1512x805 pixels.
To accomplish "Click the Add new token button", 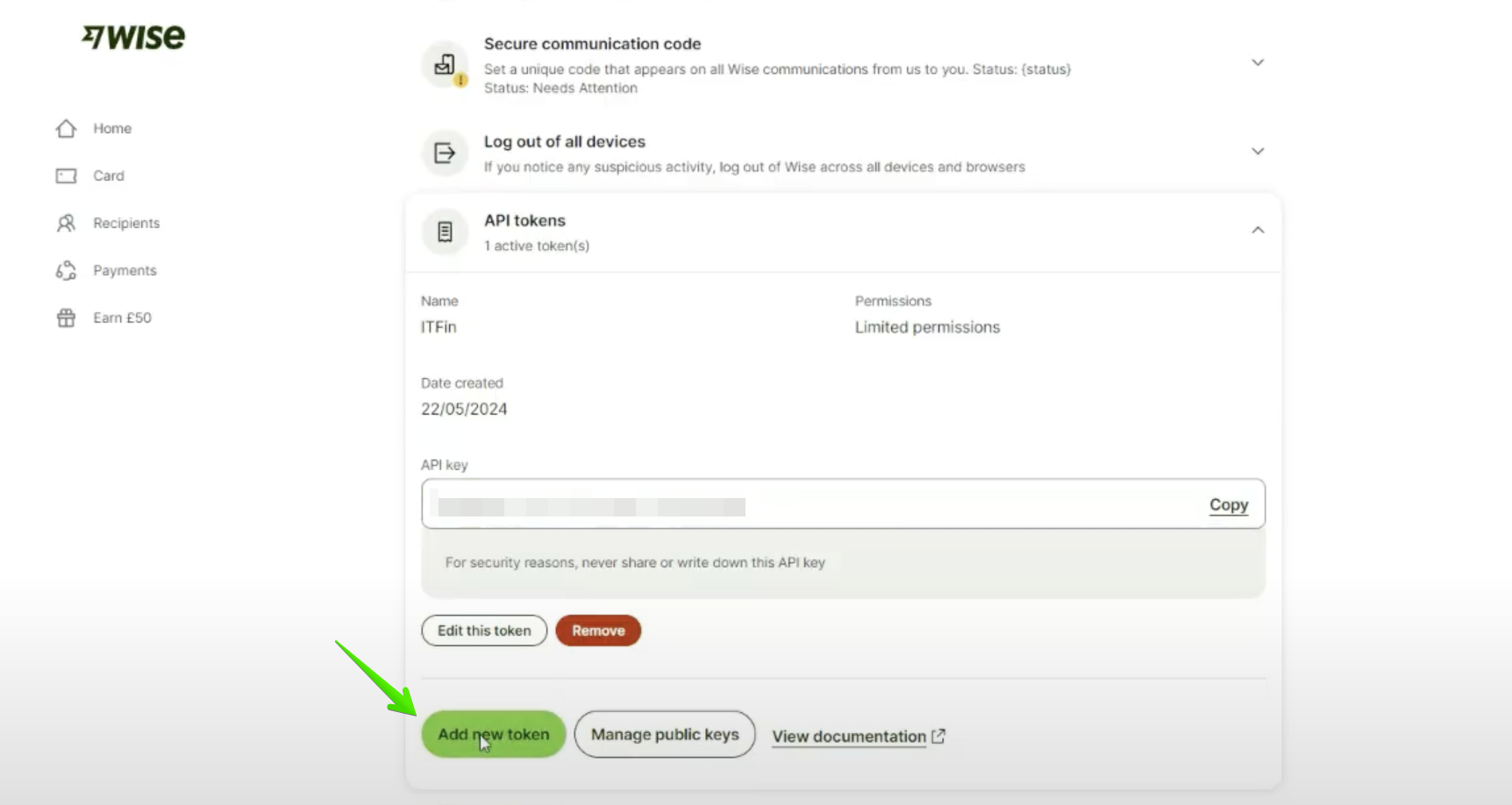I will click(494, 735).
